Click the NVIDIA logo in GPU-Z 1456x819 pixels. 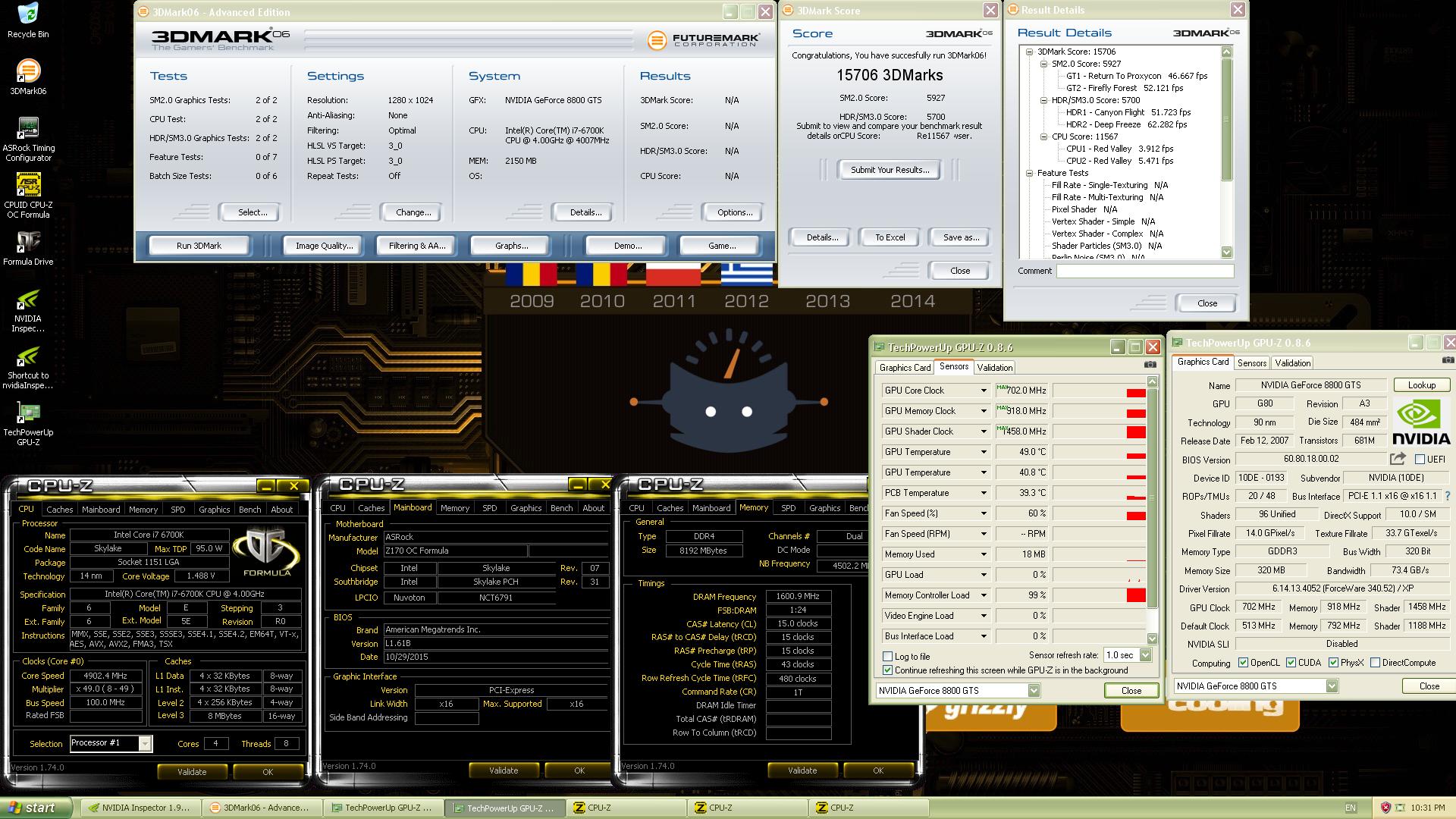pos(1422,422)
